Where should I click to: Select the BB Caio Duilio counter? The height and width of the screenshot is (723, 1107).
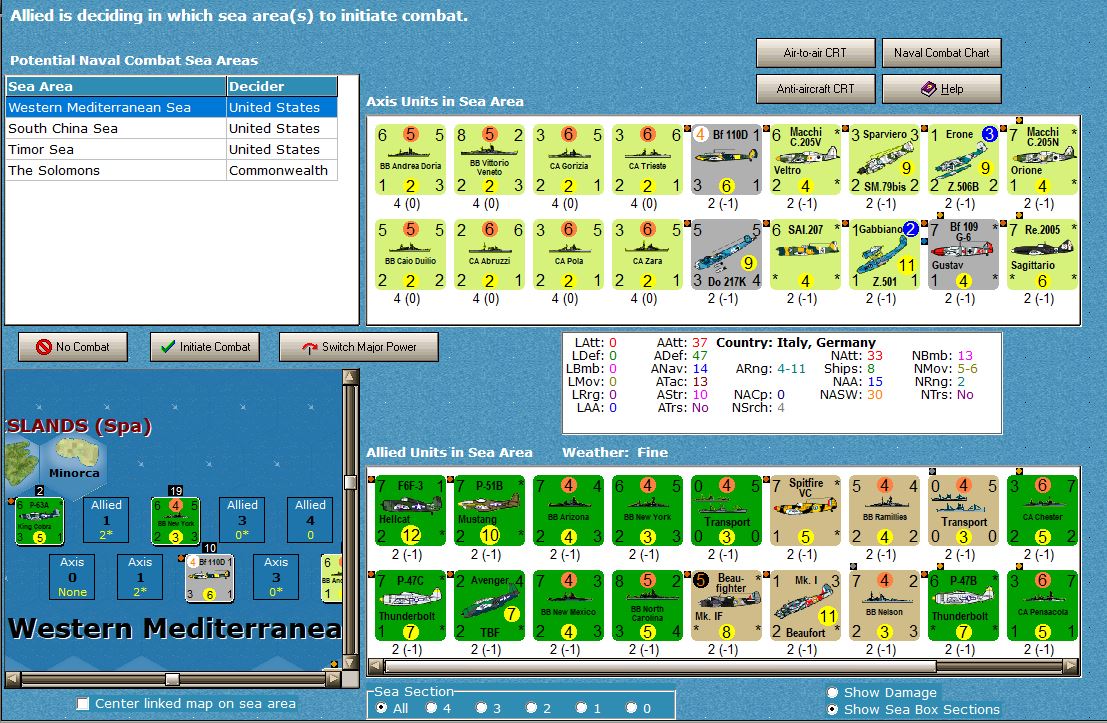(x=410, y=255)
